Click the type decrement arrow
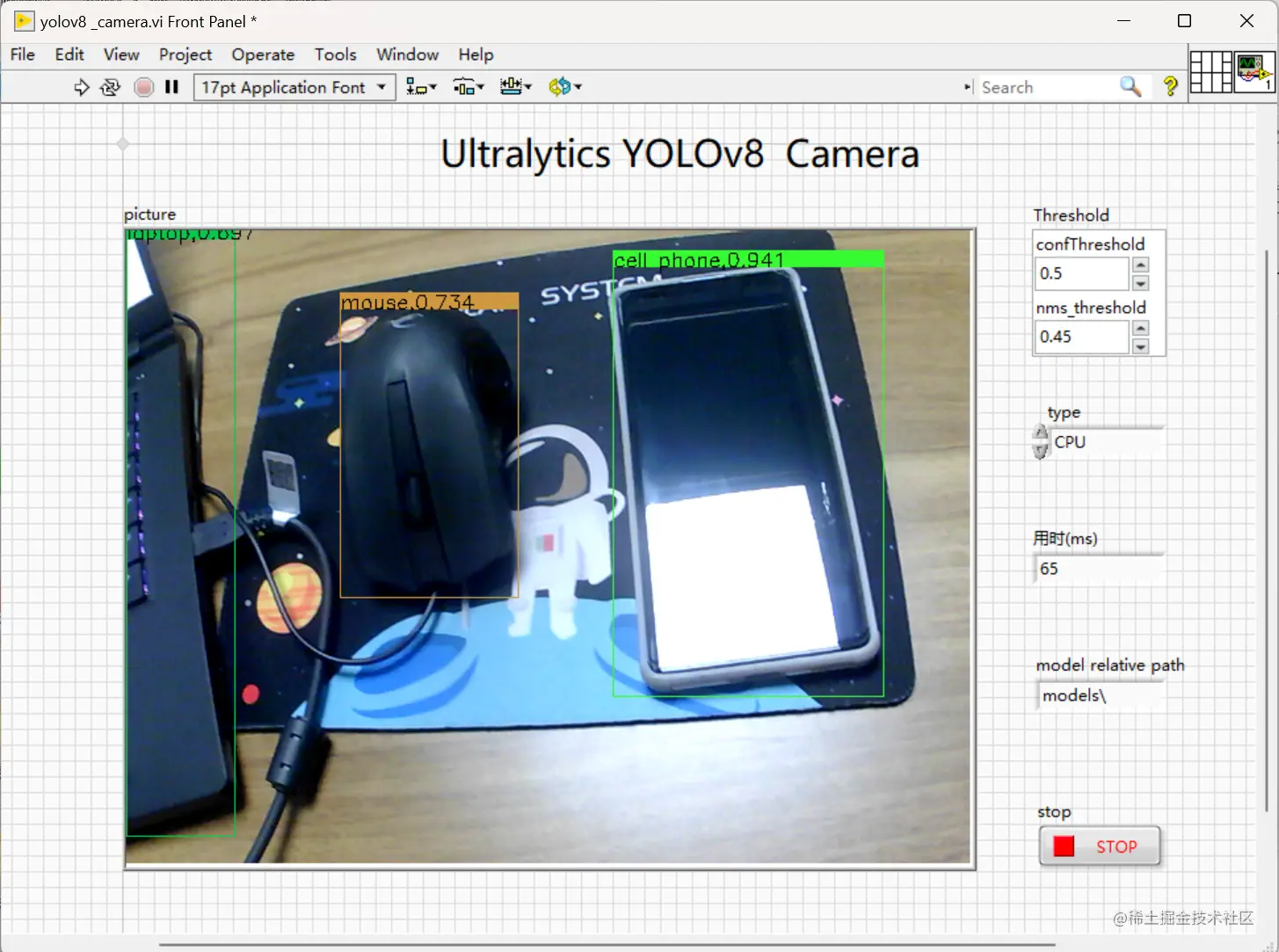The height and width of the screenshot is (952, 1279). point(1041,451)
